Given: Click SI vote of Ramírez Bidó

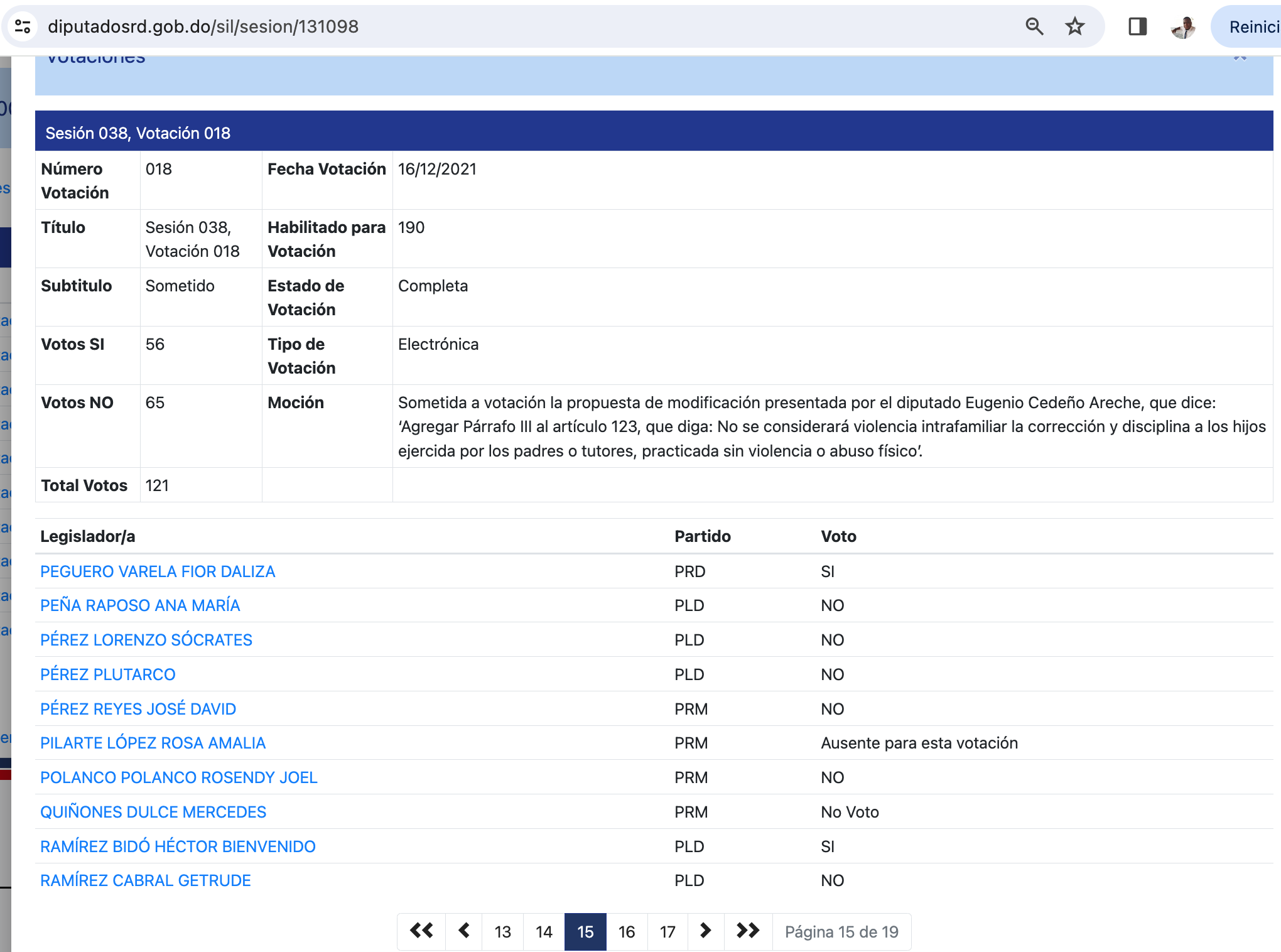Looking at the screenshot, I should (x=828, y=847).
